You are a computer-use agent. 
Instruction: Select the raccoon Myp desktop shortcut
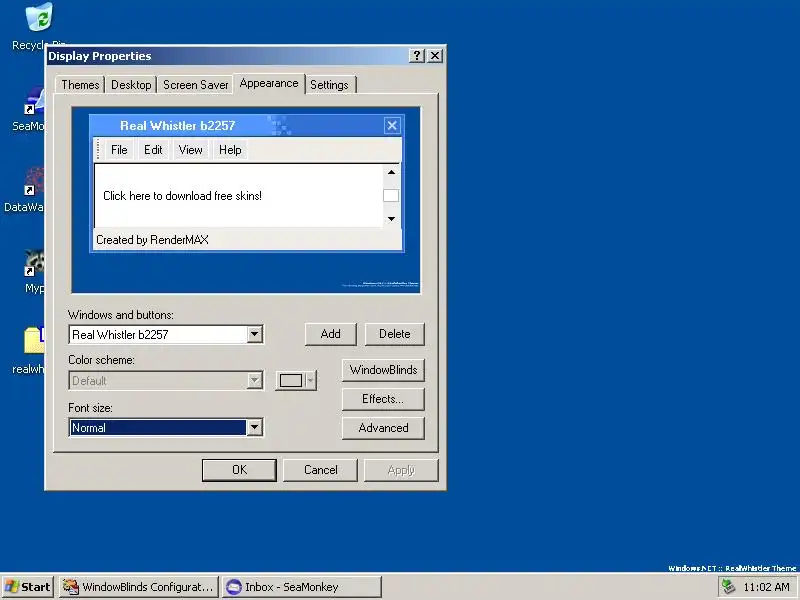coord(34,263)
